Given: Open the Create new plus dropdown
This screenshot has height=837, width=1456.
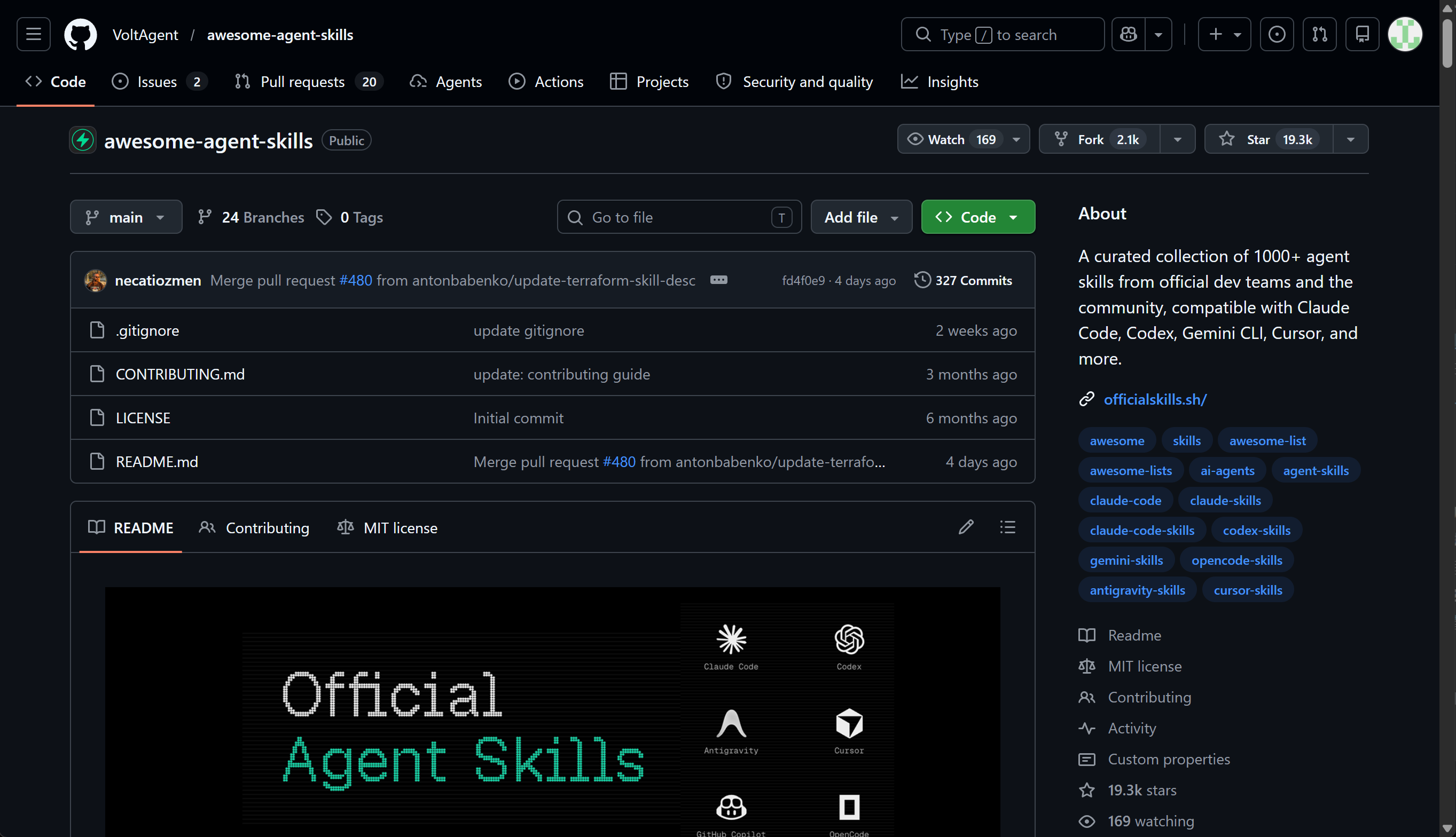Looking at the screenshot, I should [1224, 35].
